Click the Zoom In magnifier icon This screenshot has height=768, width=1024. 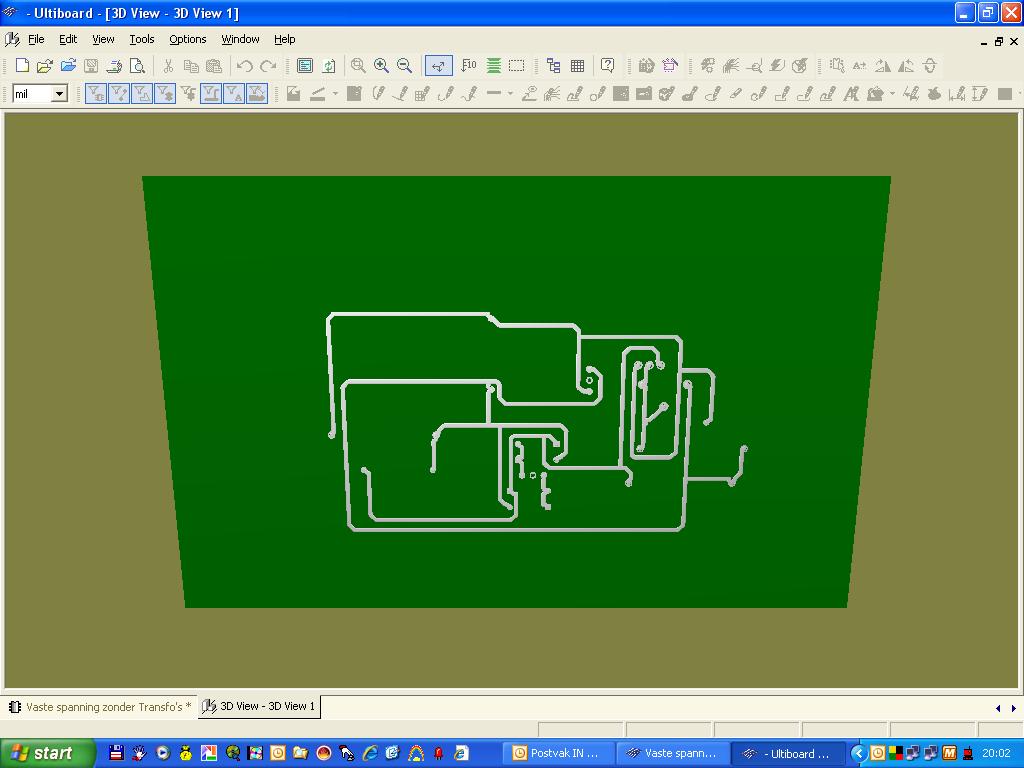pos(381,66)
